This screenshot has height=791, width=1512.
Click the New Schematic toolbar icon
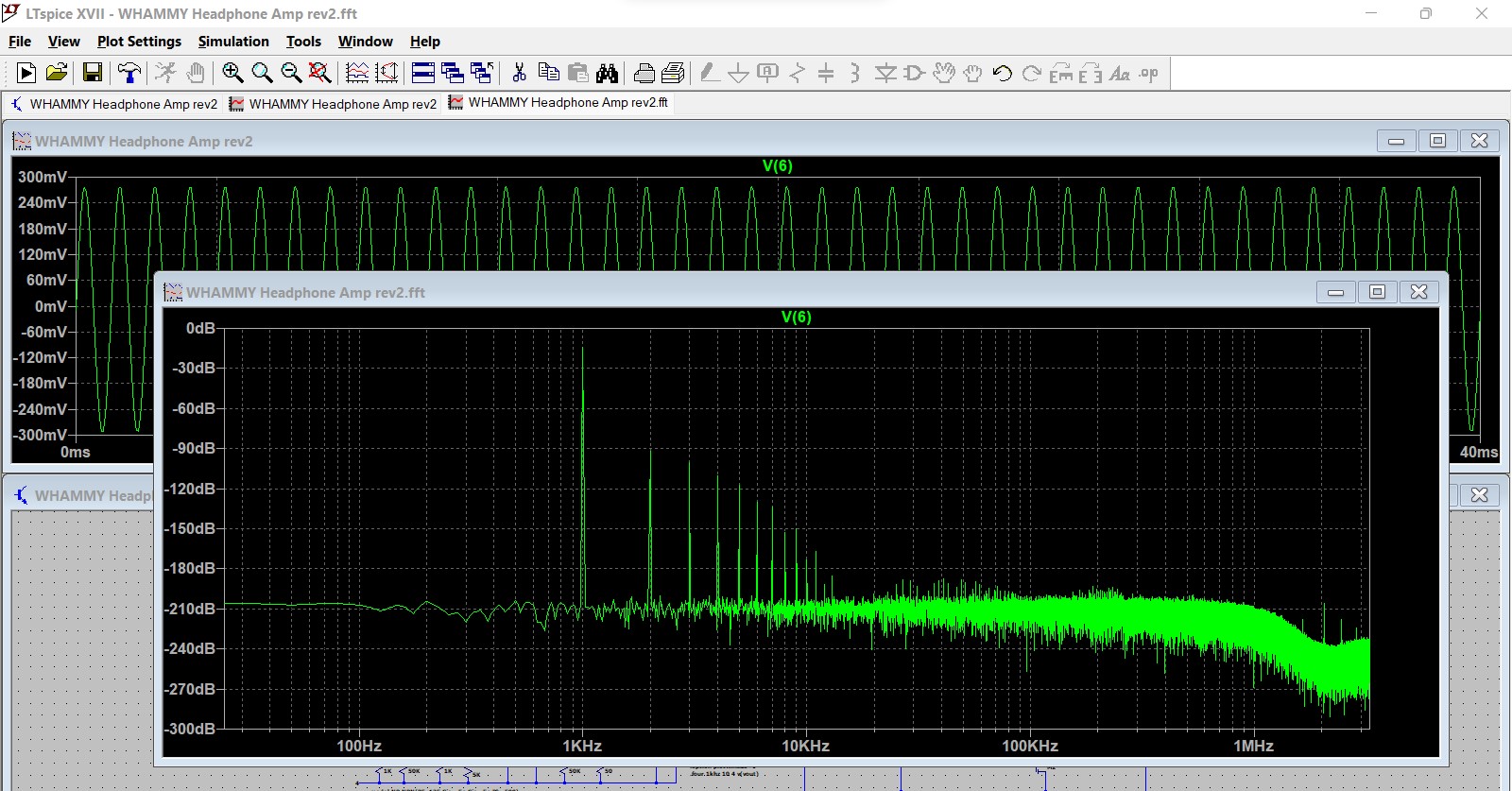click(26, 73)
